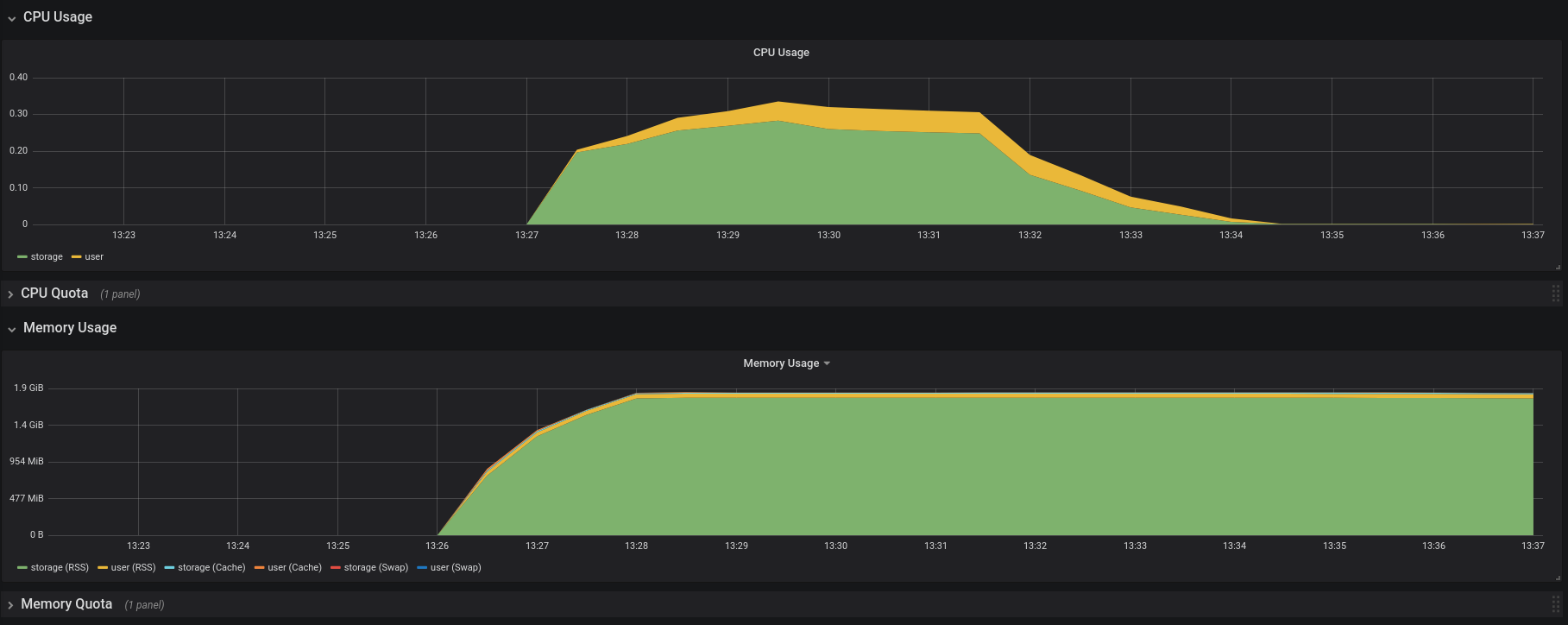Click the user (Swap) legend color swatch
This screenshot has width=1568, height=625.
click(422, 568)
